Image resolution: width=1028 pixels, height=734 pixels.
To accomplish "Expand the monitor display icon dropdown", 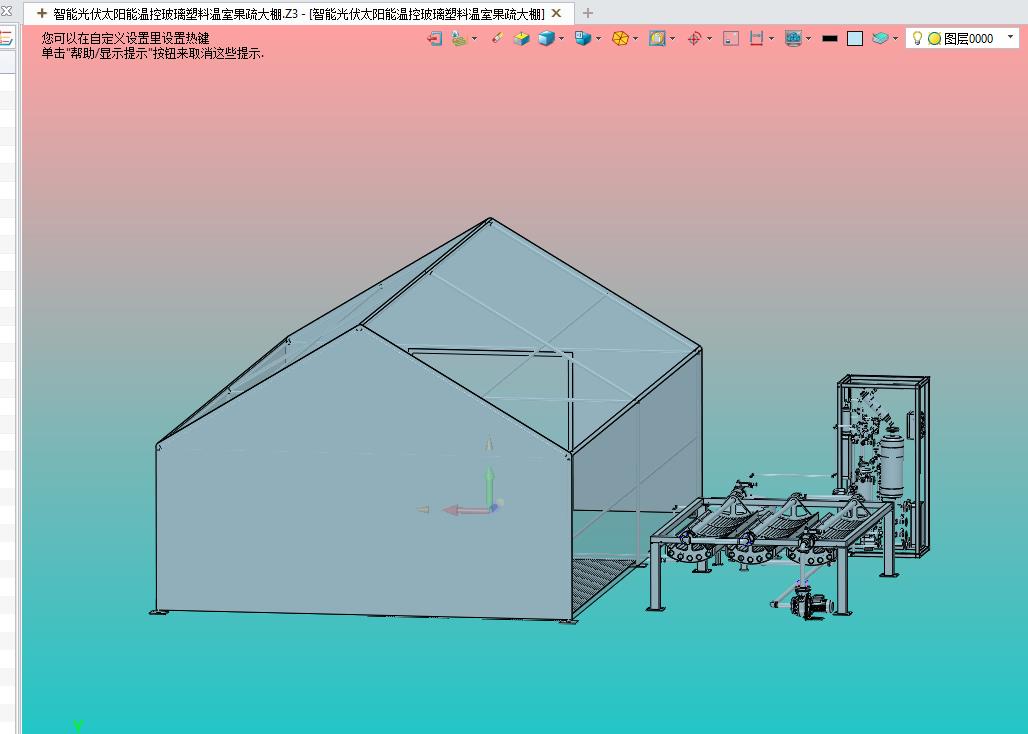I will click(x=808, y=39).
